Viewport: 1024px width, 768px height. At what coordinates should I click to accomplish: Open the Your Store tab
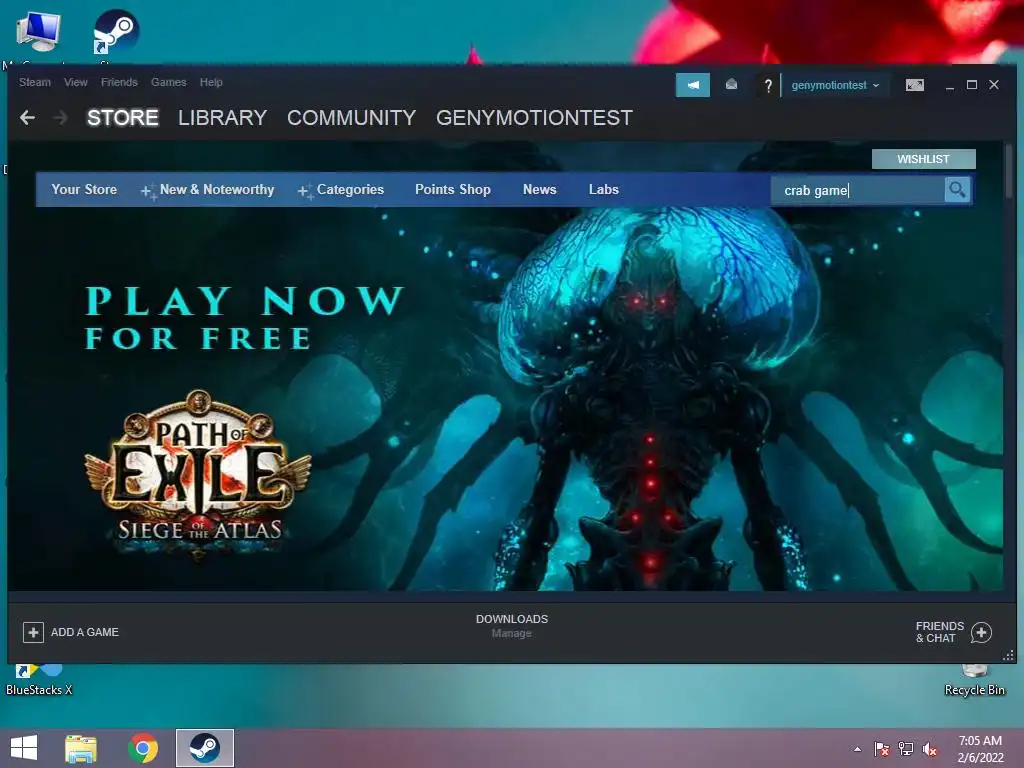click(84, 189)
